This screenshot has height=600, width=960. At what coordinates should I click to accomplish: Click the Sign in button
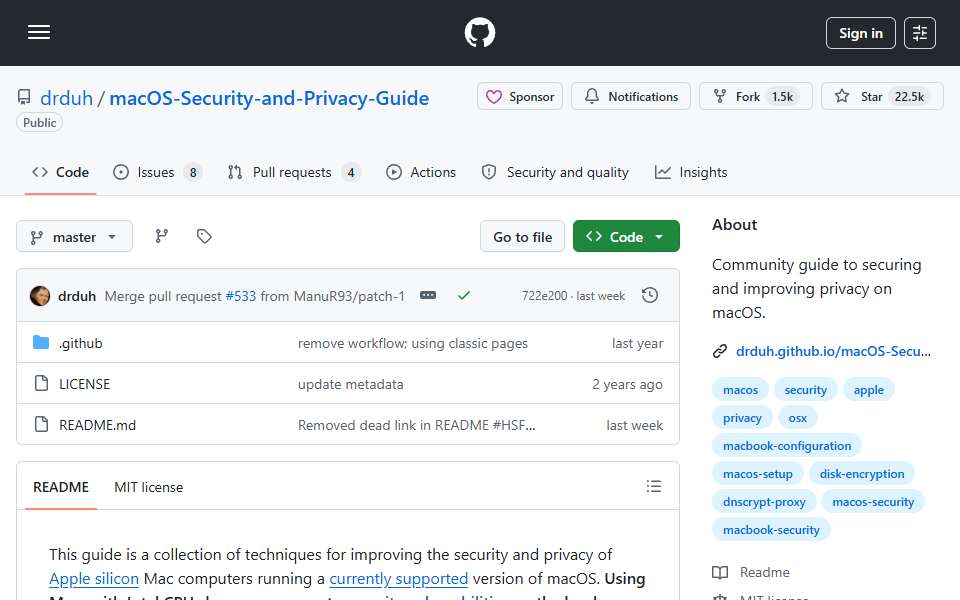(860, 33)
